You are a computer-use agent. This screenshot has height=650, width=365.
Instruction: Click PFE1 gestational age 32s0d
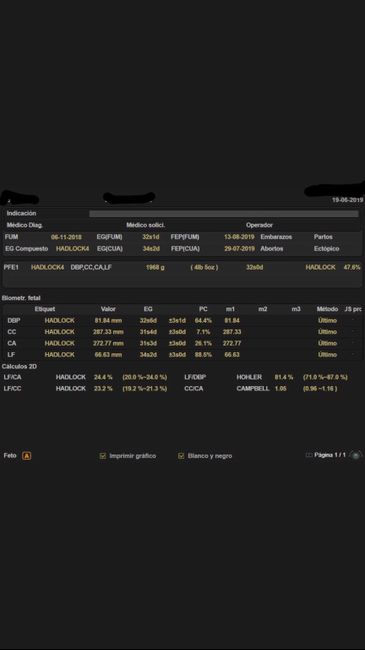[254, 267]
